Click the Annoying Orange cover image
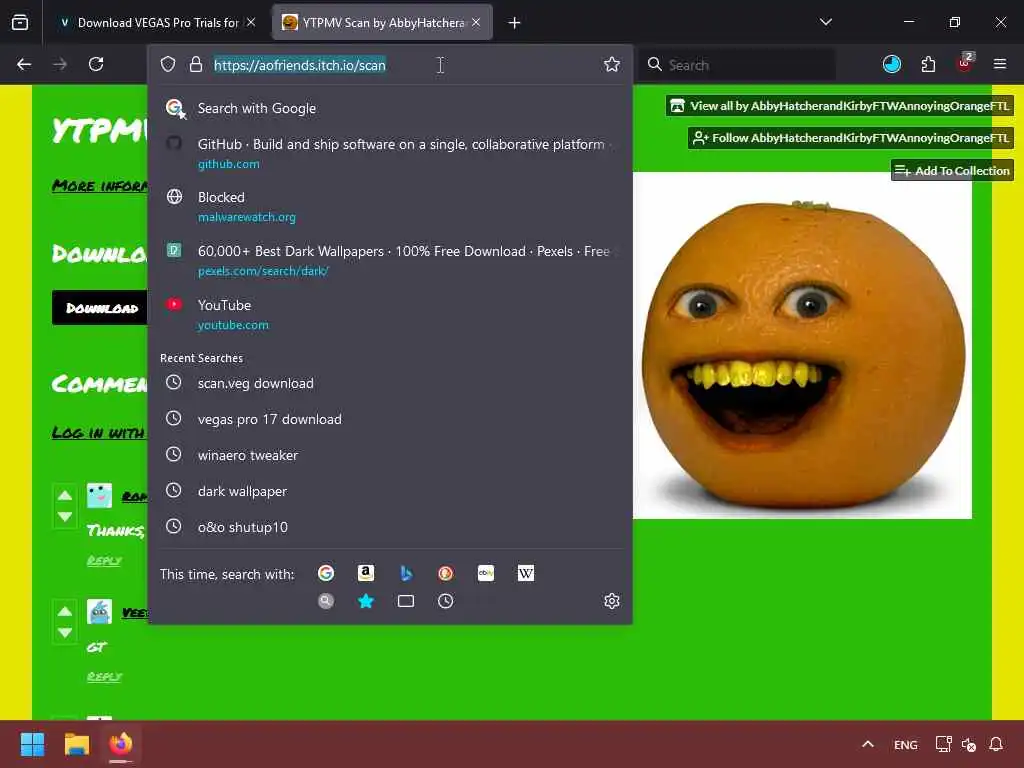This screenshot has width=1024, height=768. point(802,345)
